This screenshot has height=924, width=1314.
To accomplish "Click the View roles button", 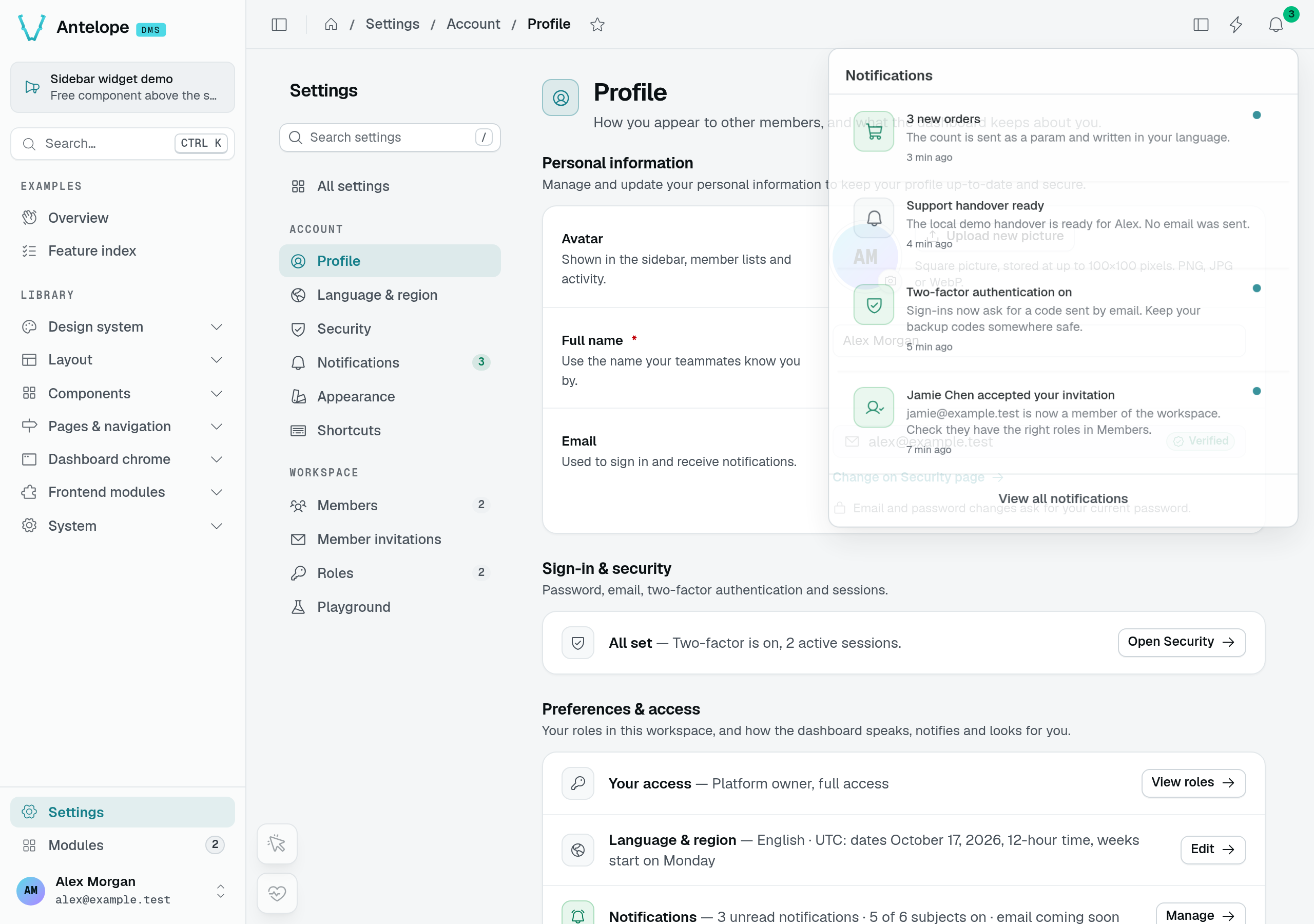I will (1193, 783).
